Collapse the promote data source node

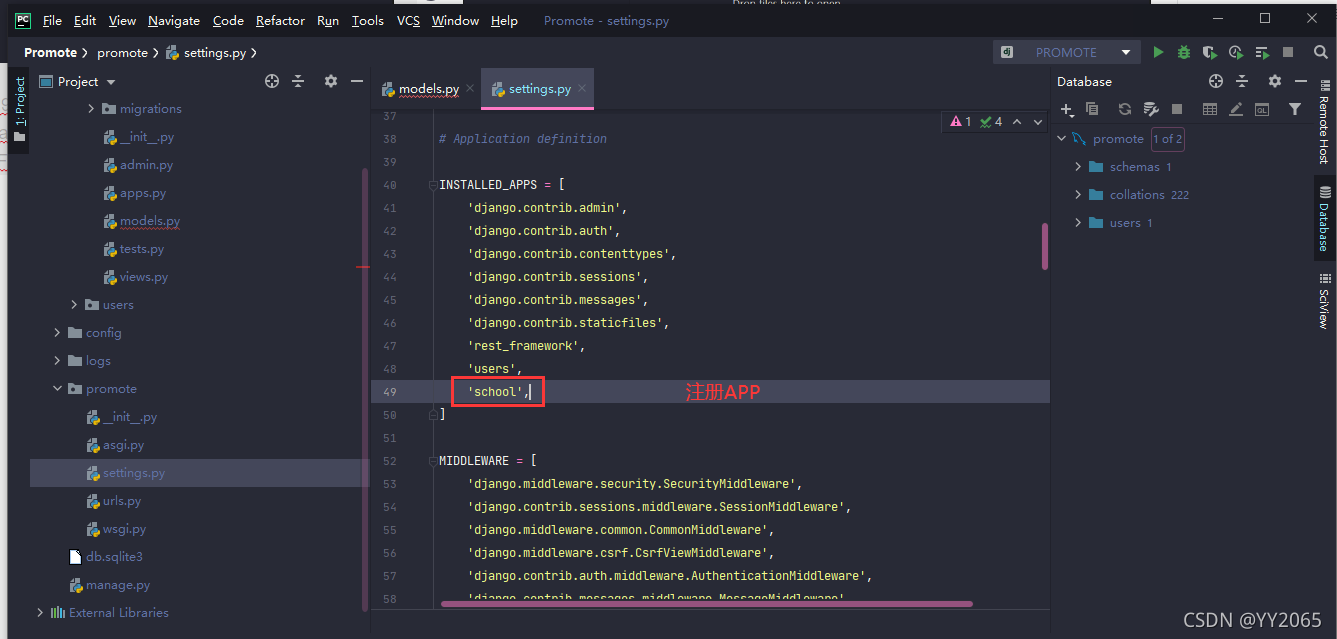point(1061,139)
